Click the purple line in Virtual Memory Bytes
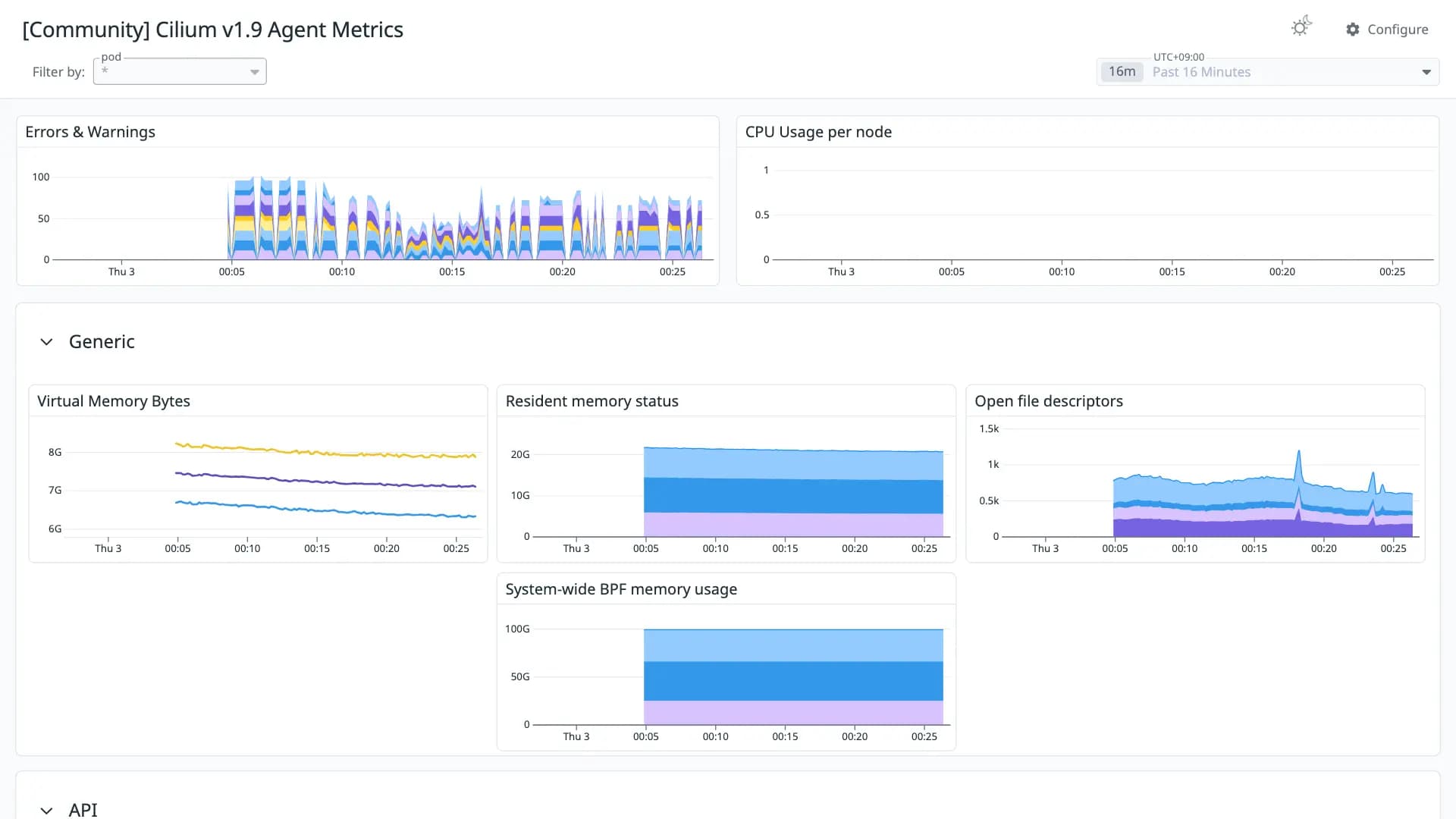The height and width of the screenshot is (819, 1456). 326,481
